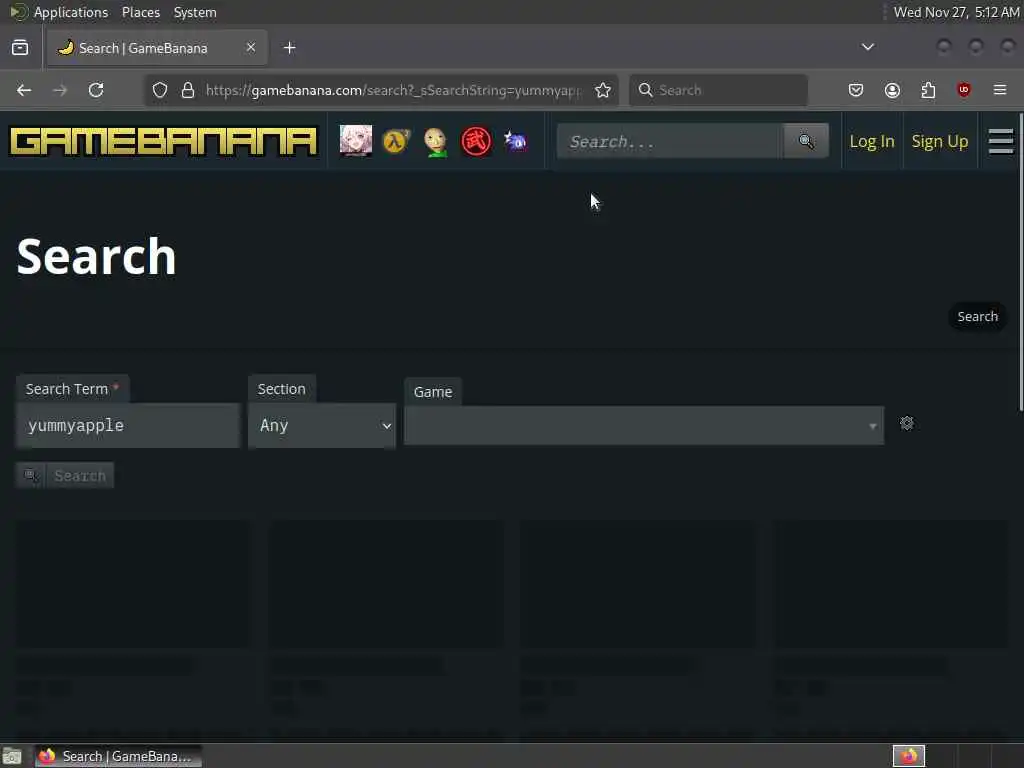Click the show desktop icon in the bottom panel

(12, 756)
